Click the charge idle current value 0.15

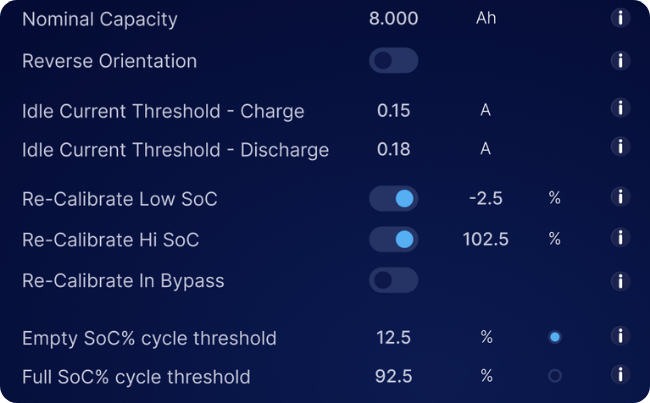393,110
